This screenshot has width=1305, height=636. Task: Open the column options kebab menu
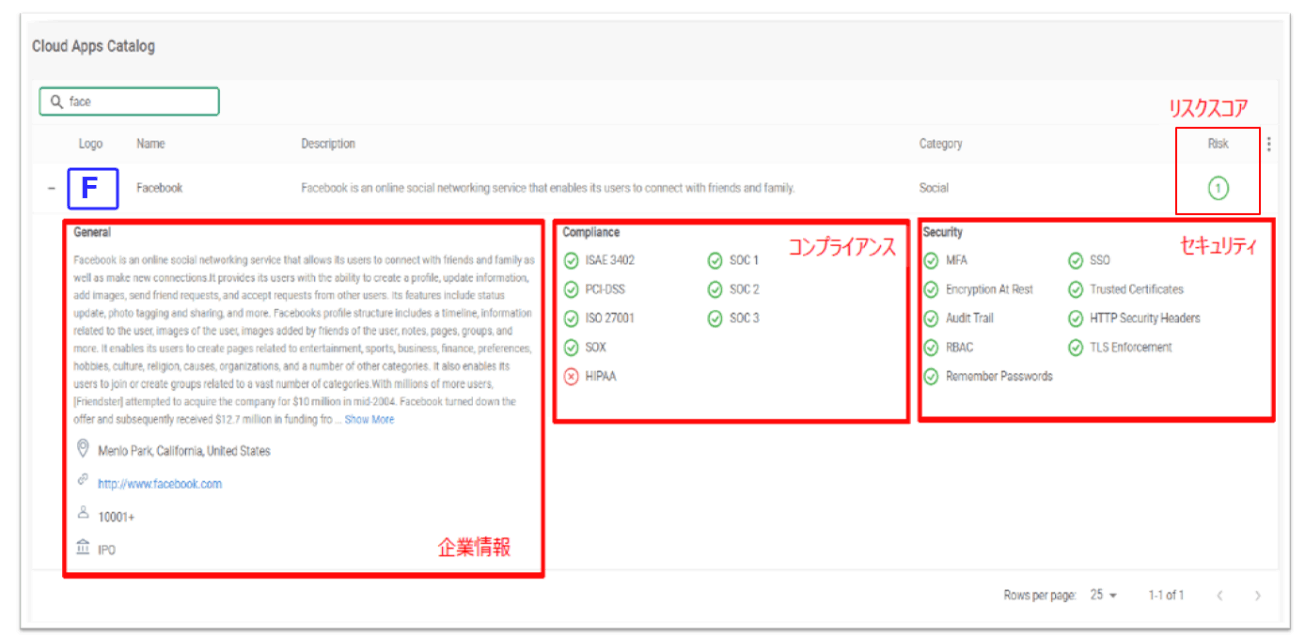(1269, 144)
